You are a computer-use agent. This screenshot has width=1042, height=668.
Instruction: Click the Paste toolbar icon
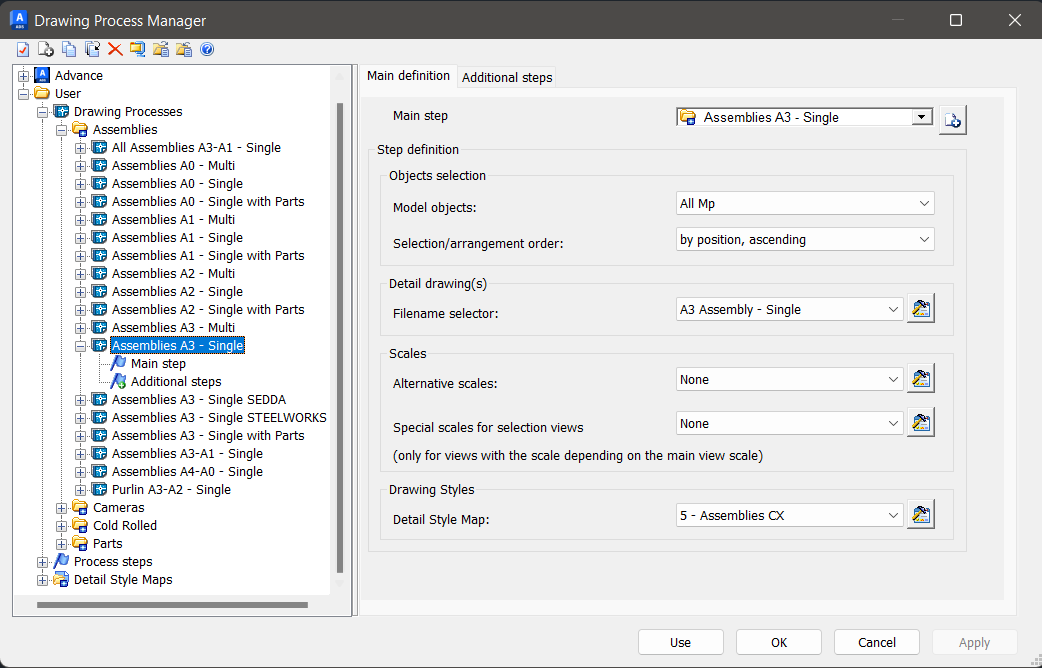[92, 49]
